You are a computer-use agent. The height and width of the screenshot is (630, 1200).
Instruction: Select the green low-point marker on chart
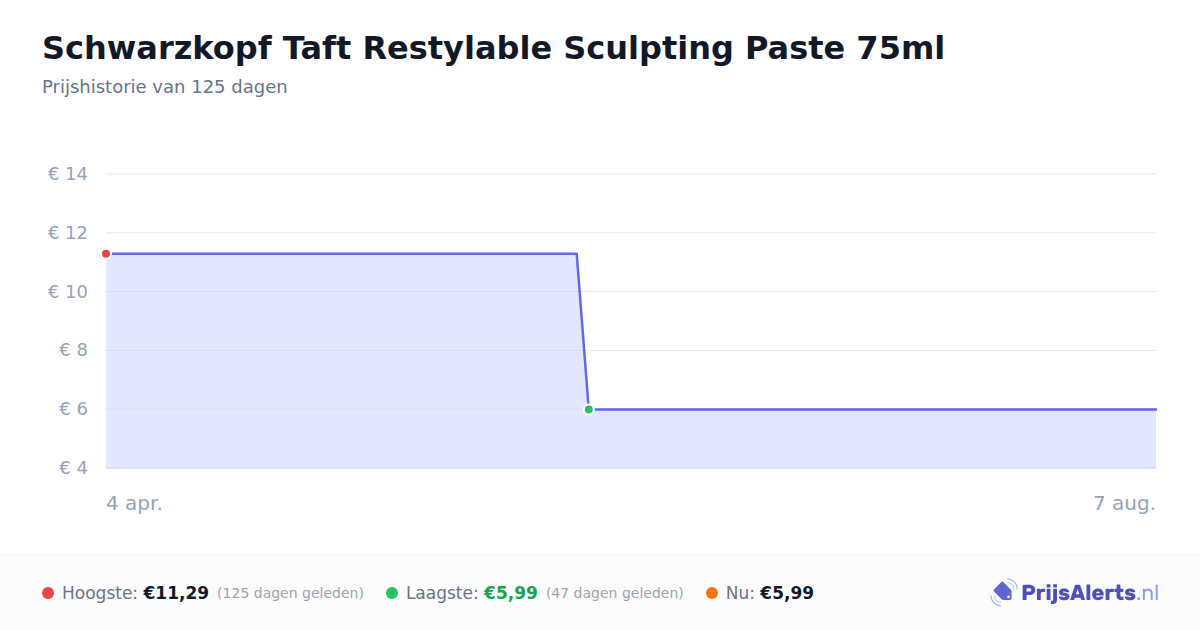(x=589, y=409)
